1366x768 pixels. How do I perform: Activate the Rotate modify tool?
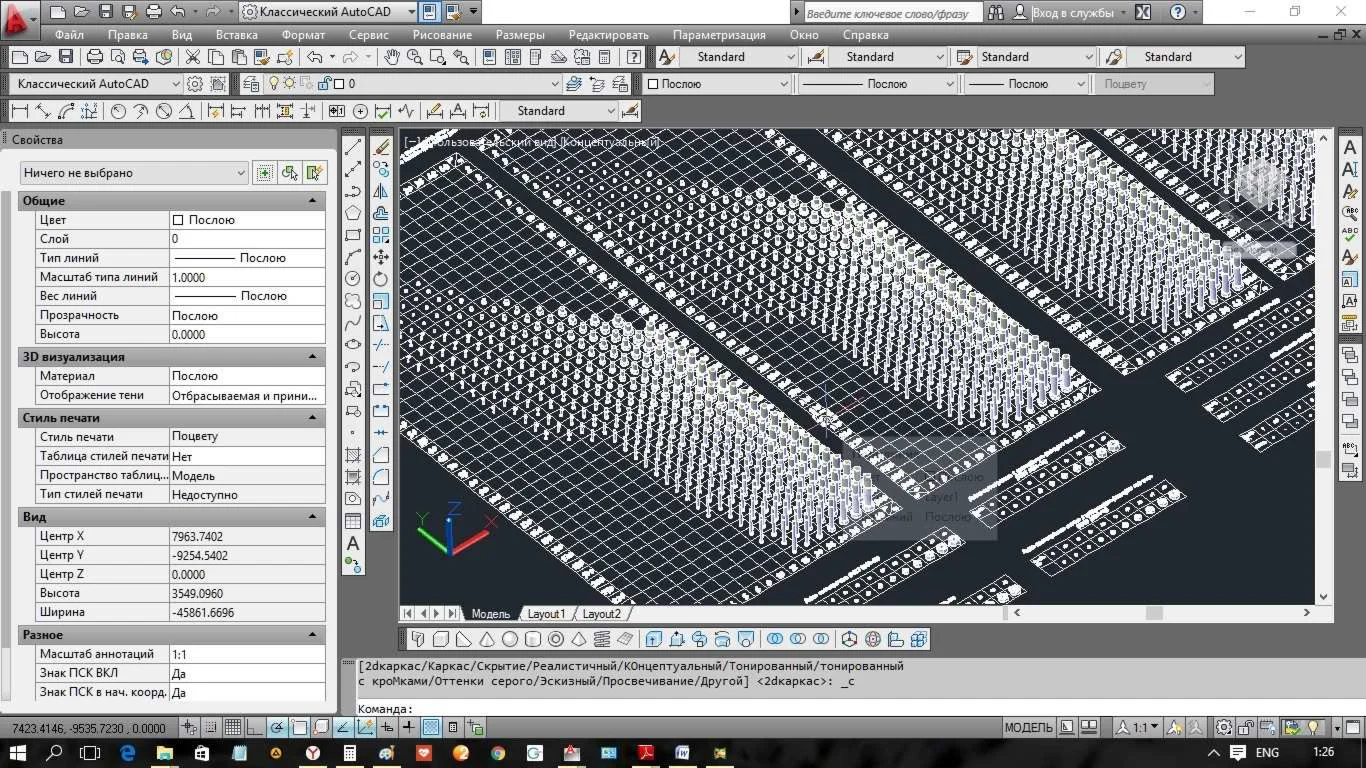click(x=381, y=279)
